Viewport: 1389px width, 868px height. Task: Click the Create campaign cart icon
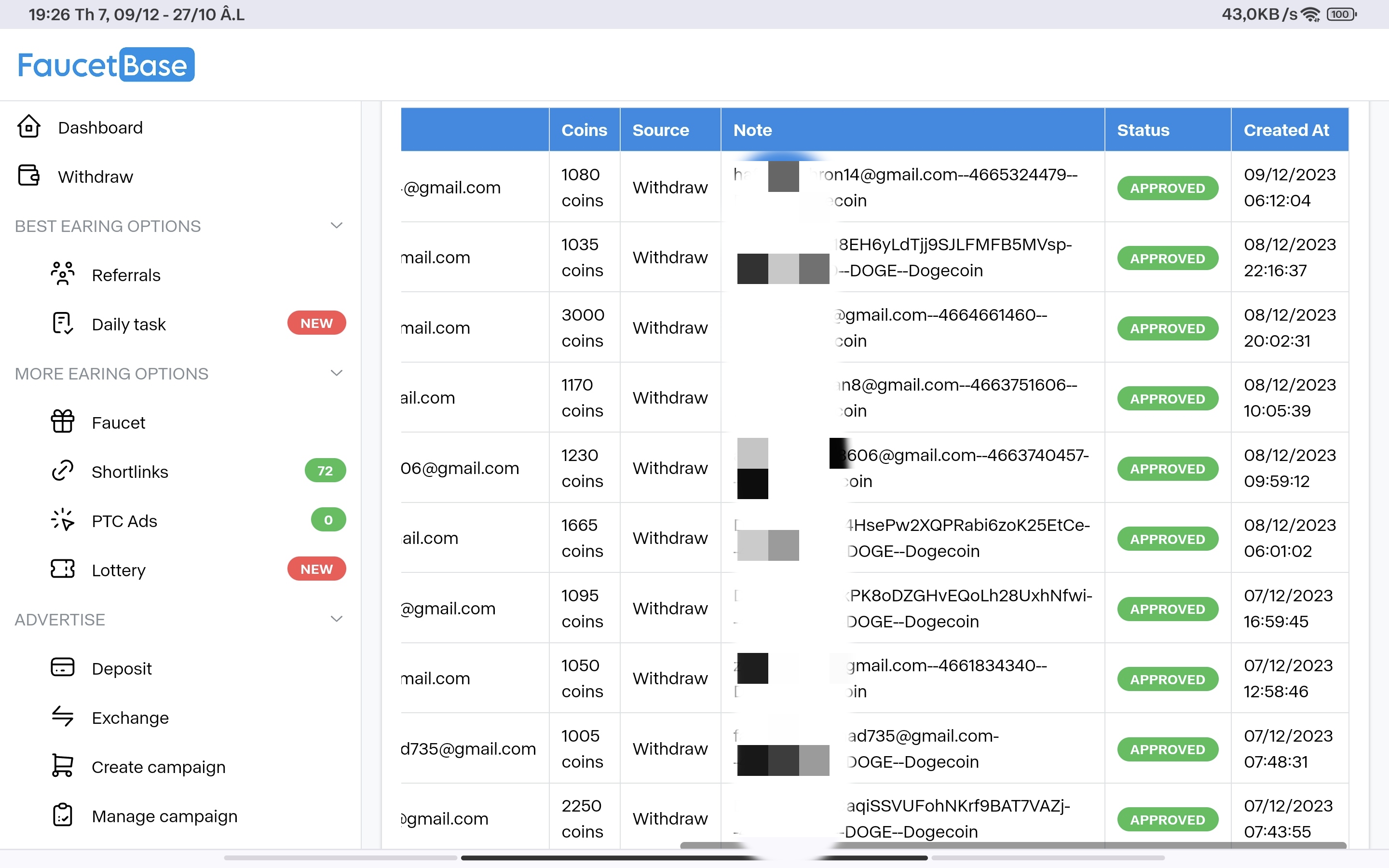[x=62, y=766]
